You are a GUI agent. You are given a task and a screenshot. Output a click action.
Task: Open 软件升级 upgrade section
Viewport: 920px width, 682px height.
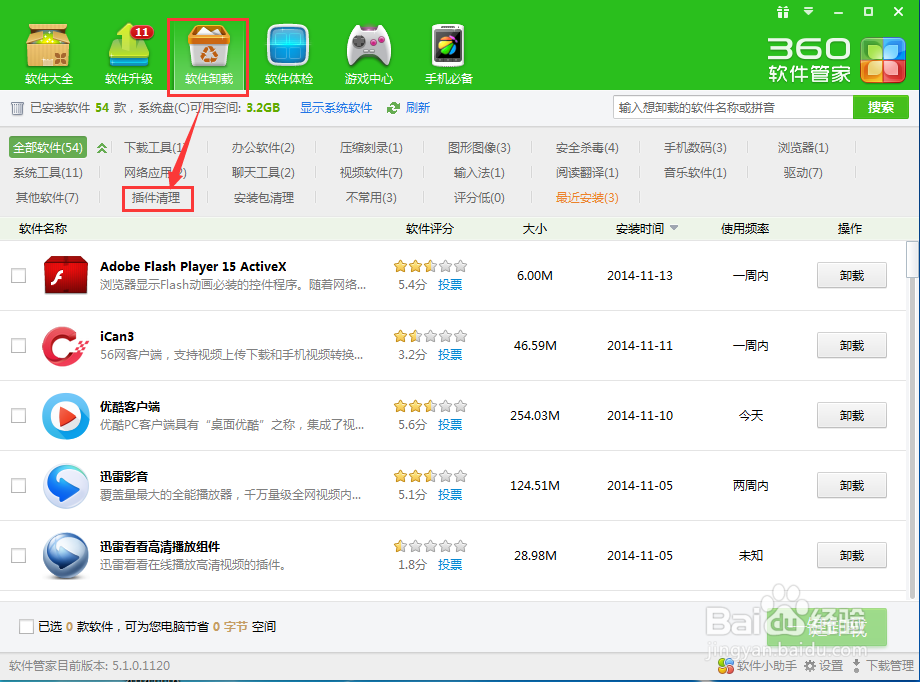click(129, 54)
